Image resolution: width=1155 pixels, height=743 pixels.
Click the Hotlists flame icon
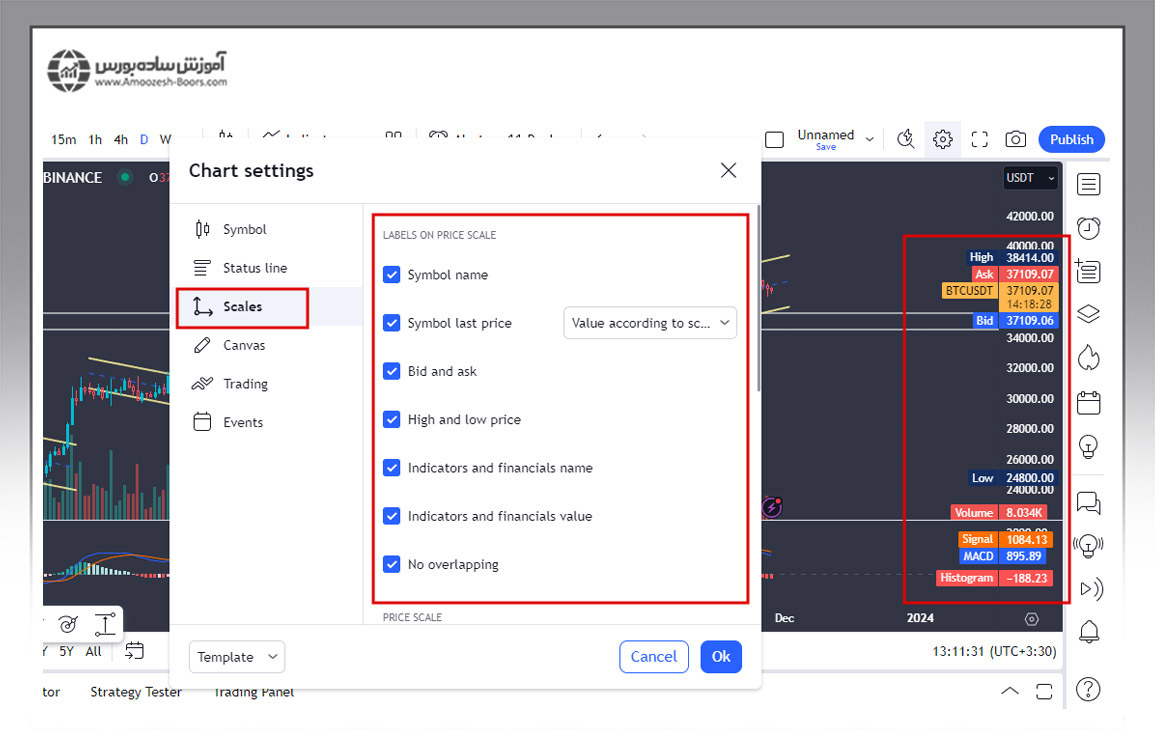click(1089, 357)
